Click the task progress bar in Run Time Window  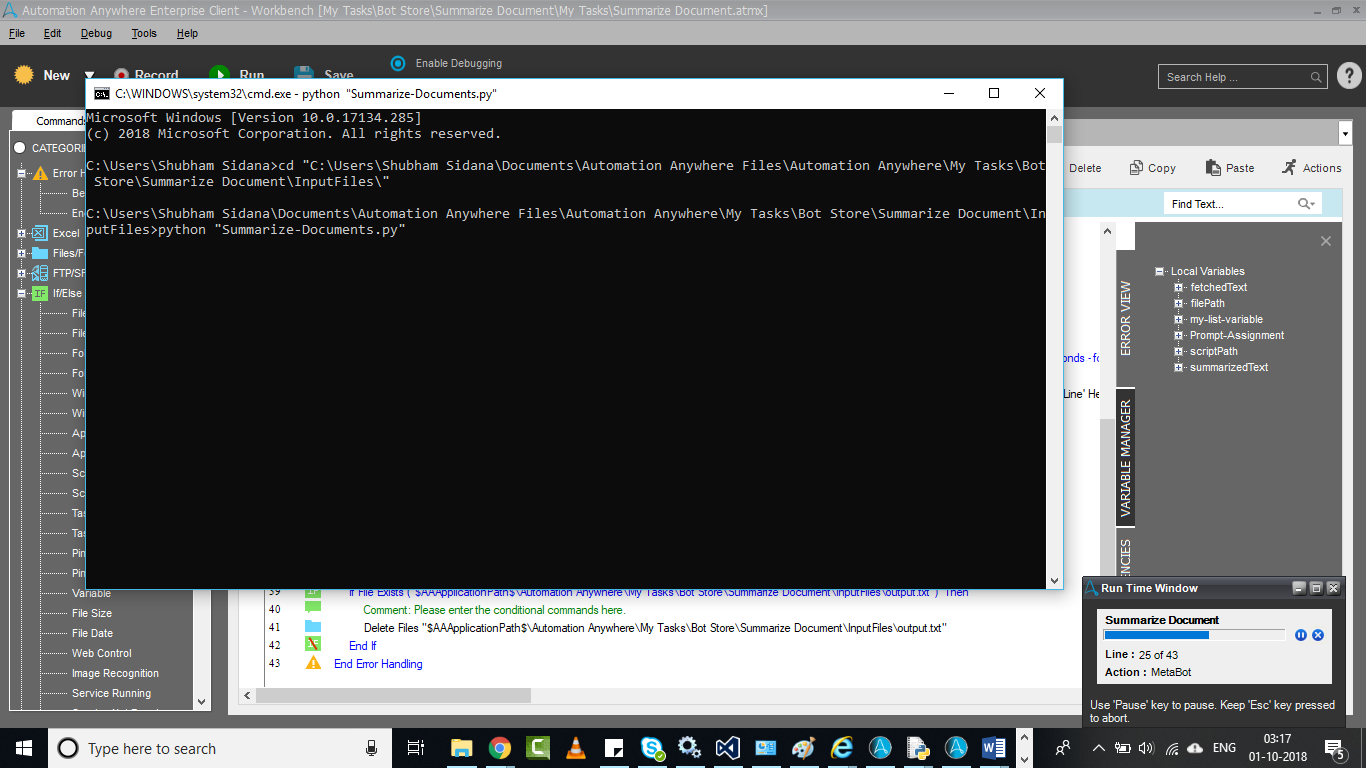(1194, 635)
